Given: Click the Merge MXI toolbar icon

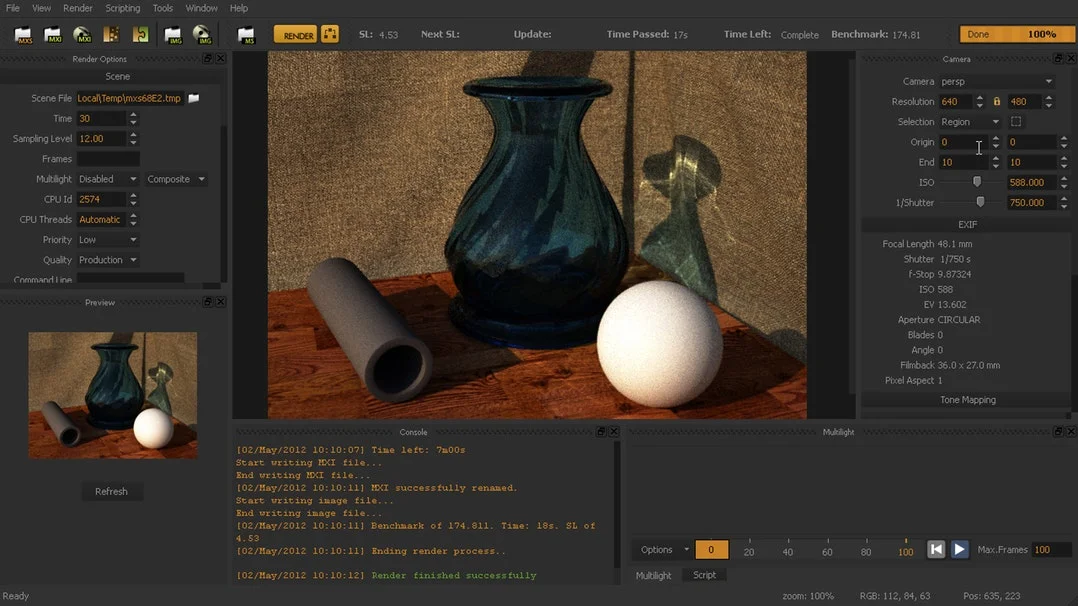Looking at the screenshot, I should click(140, 34).
